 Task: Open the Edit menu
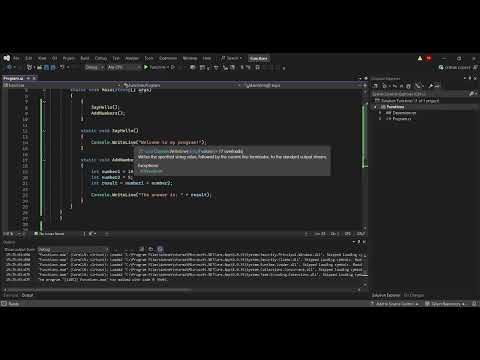(29, 58)
